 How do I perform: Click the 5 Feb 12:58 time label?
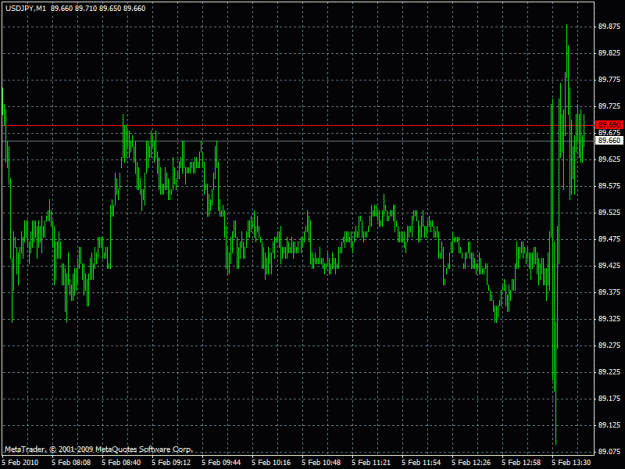521,462
